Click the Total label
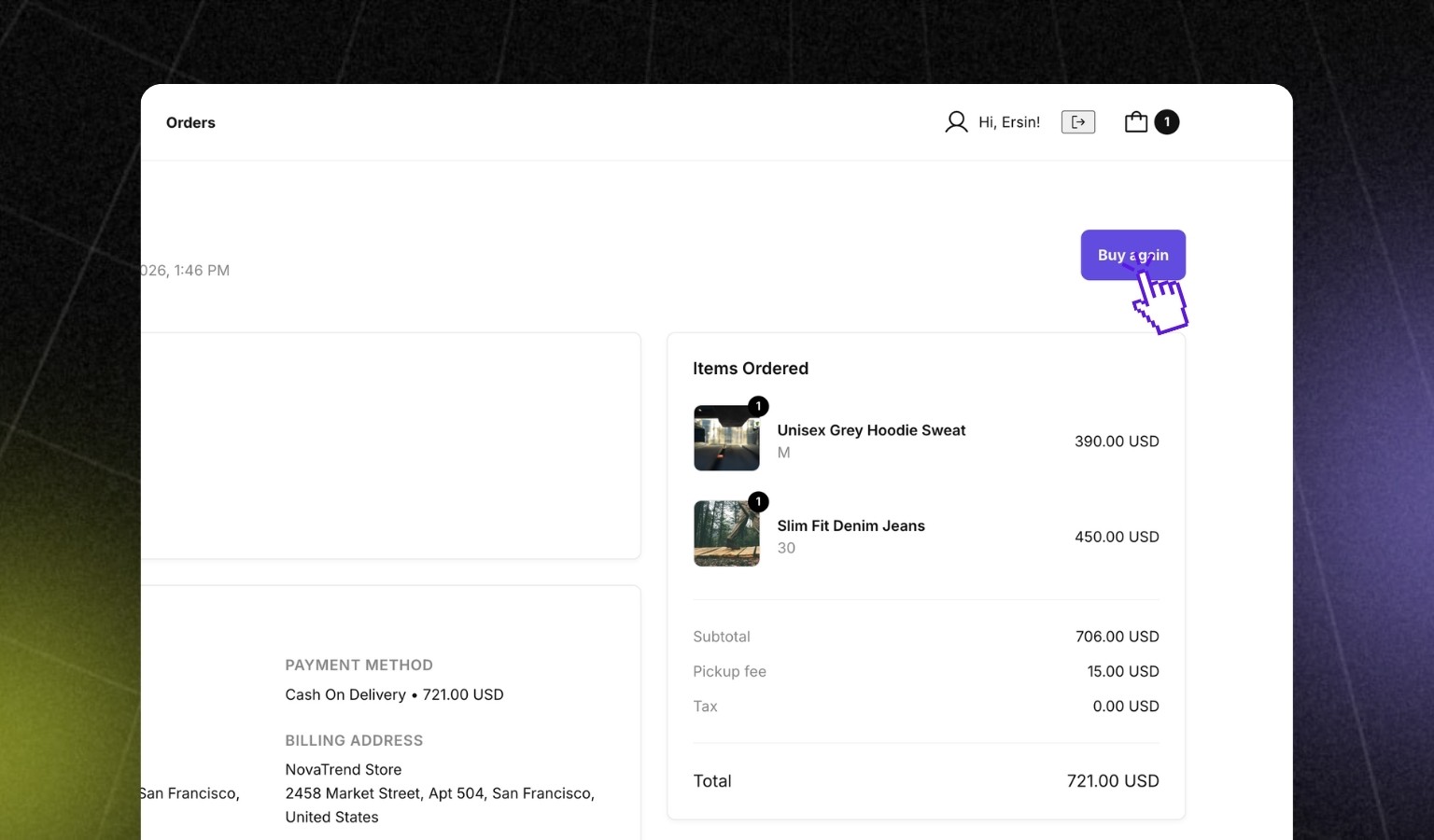Image resolution: width=1434 pixels, height=840 pixels. pos(712,781)
